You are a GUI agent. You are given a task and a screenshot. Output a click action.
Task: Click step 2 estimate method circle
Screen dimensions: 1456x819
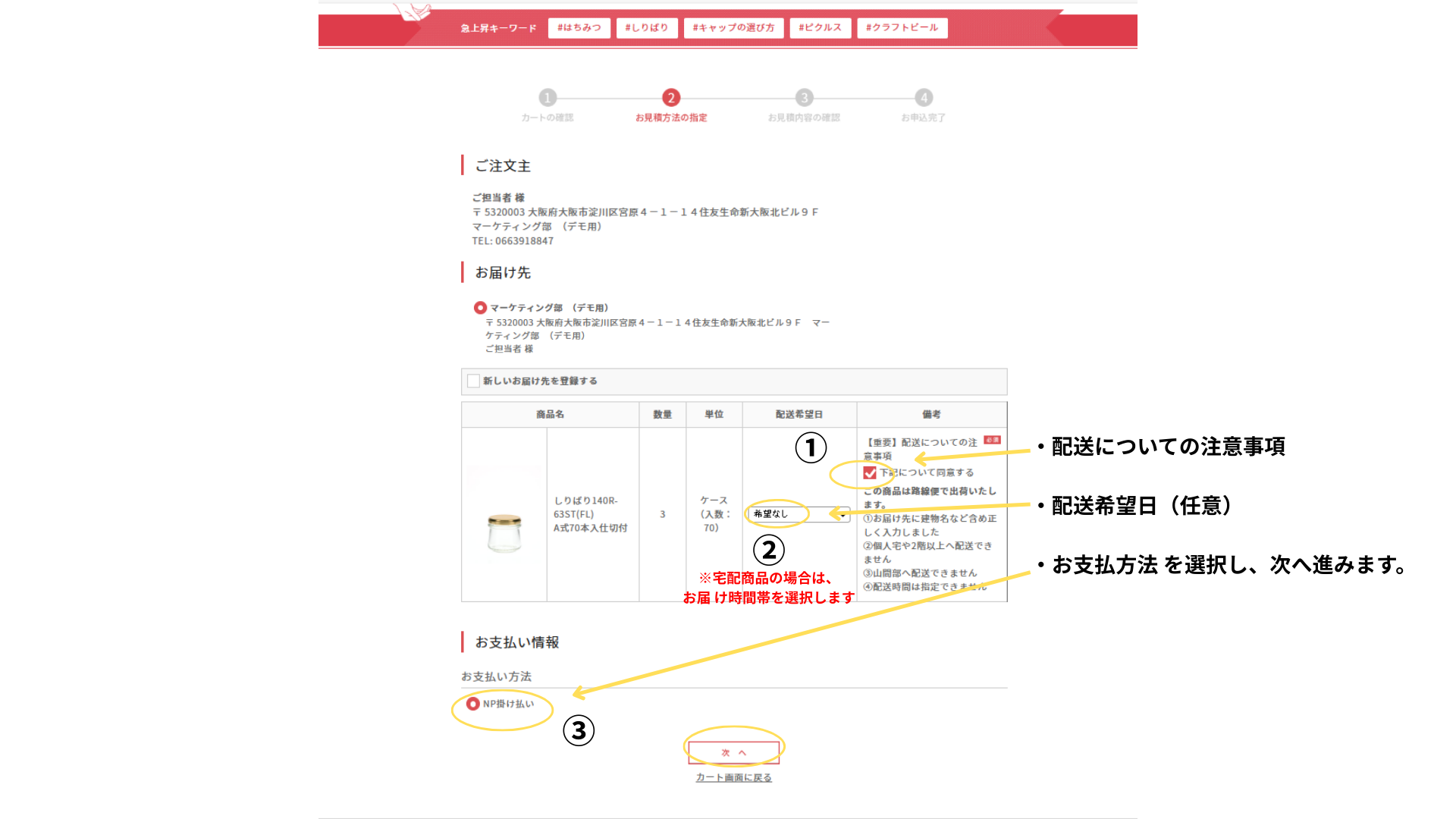point(670,98)
